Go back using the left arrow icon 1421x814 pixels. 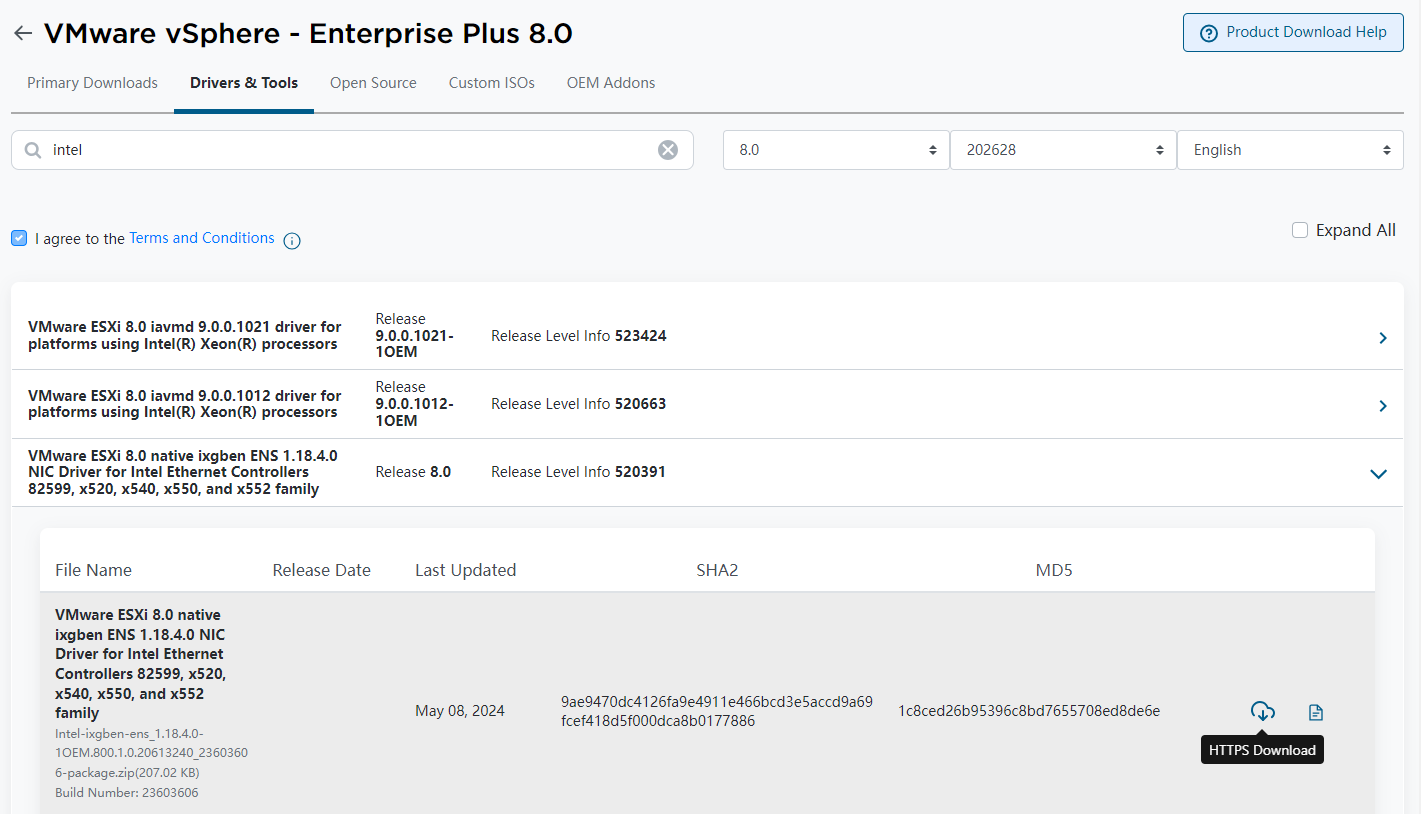pos(22,33)
